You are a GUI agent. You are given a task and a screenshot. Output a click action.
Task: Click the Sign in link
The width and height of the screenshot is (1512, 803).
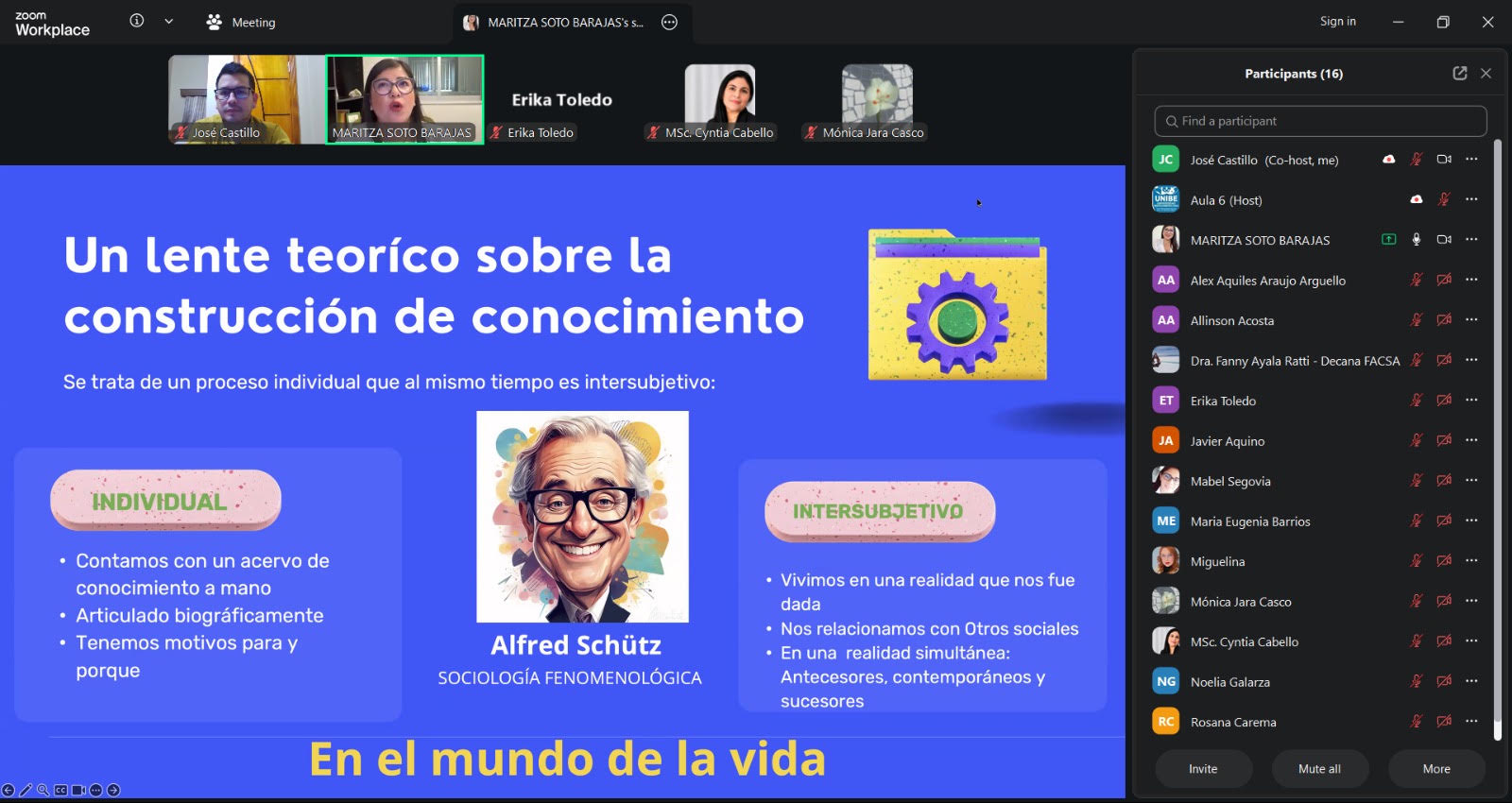click(x=1337, y=21)
